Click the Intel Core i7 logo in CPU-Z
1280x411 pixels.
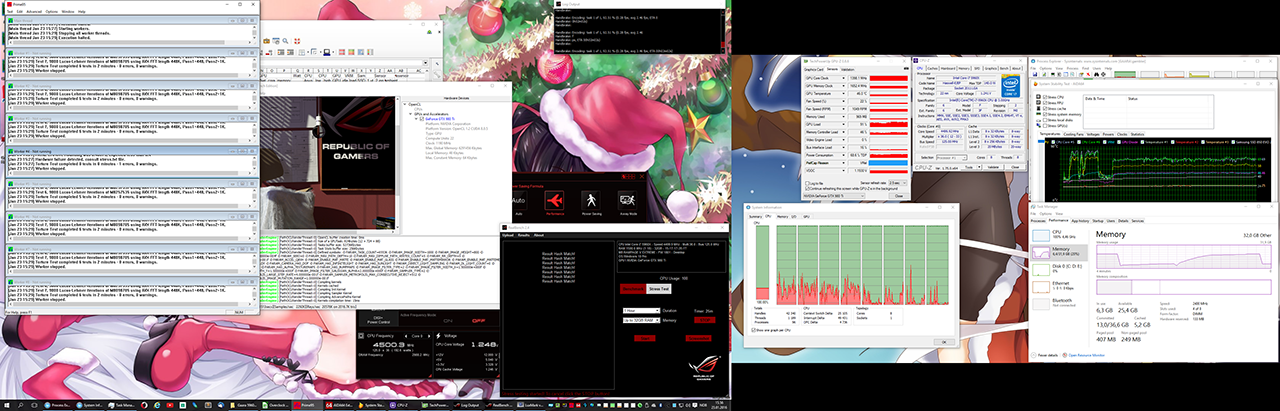tap(1010, 86)
